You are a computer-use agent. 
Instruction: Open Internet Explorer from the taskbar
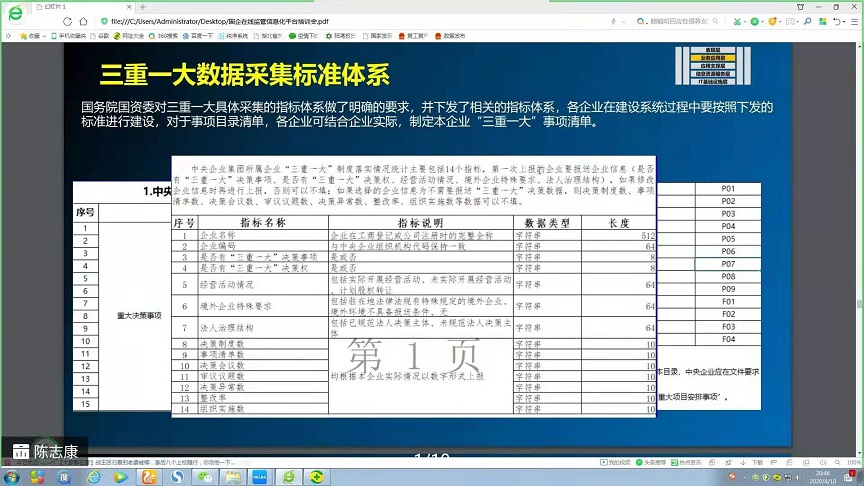click(94, 477)
